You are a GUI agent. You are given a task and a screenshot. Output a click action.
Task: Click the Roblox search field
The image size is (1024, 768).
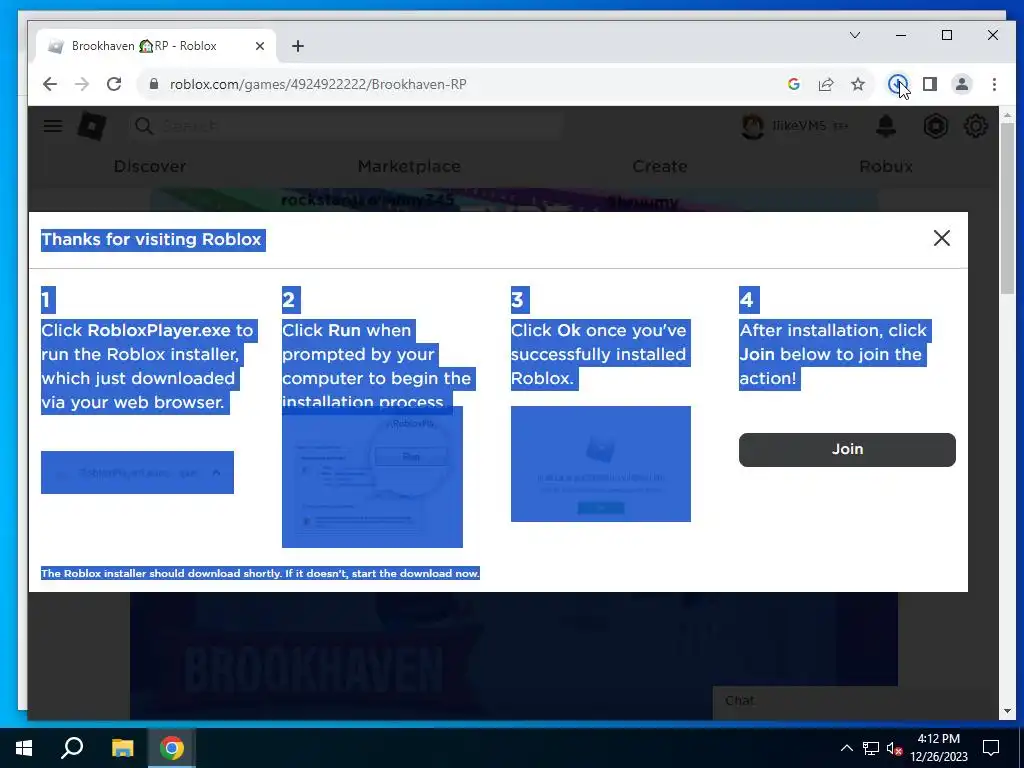point(346,125)
